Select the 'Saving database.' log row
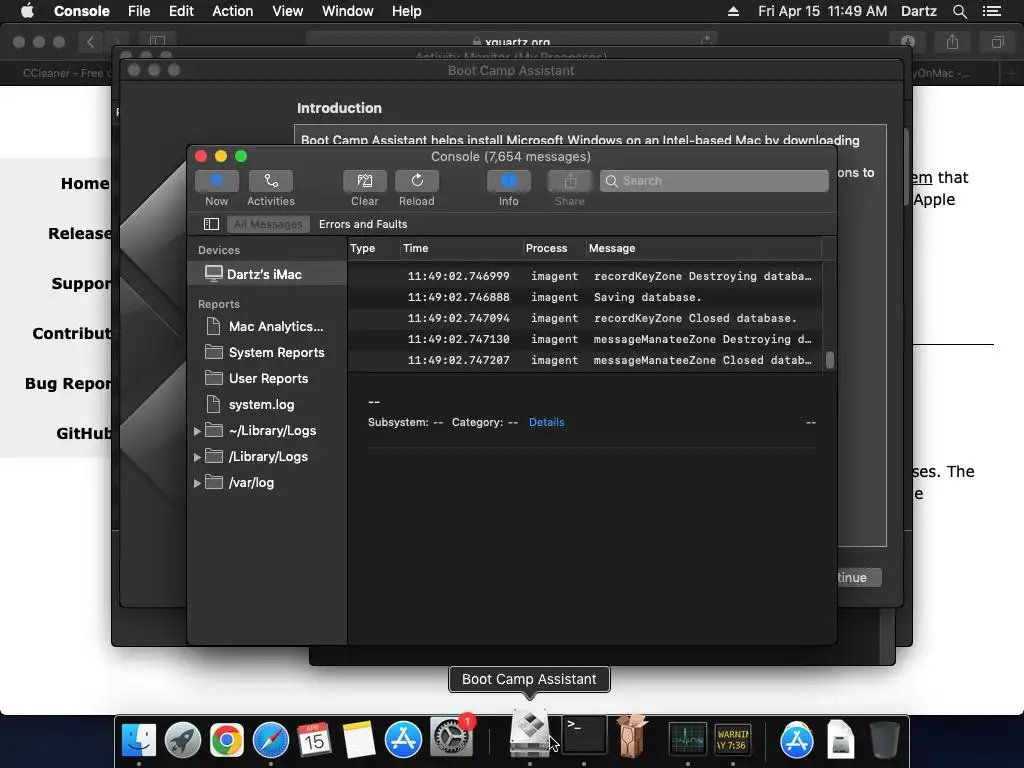1024x768 pixels. (584, 297)
